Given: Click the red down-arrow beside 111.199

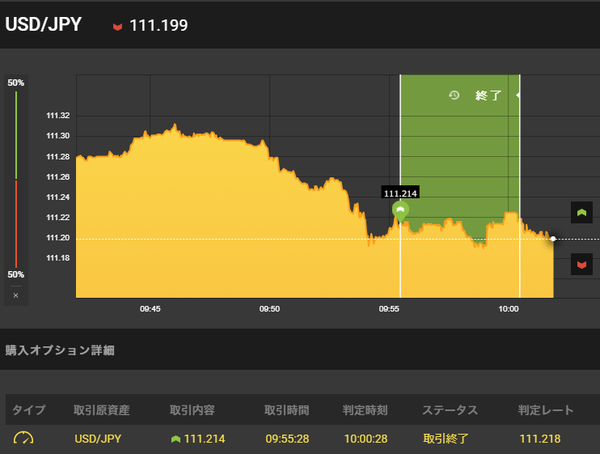Looking at the screenshot, I should (117, 26).
